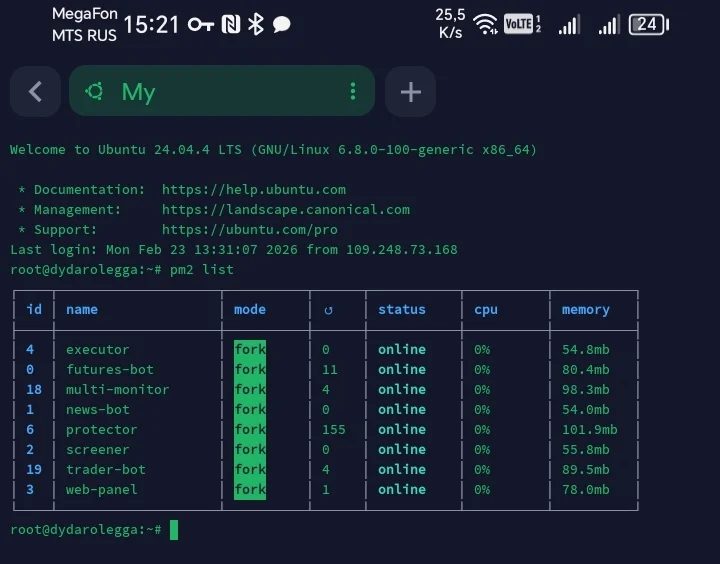
Task: Tap the terminal cursor at the prompt
Action: 174,530
